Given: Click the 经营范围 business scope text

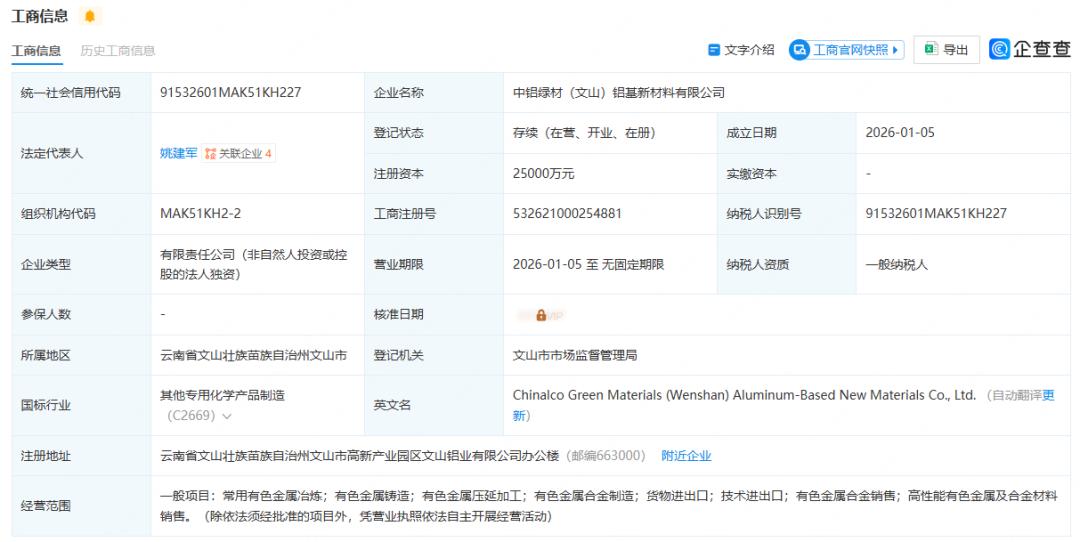Looking at the screenshot, I should (609, 506).
